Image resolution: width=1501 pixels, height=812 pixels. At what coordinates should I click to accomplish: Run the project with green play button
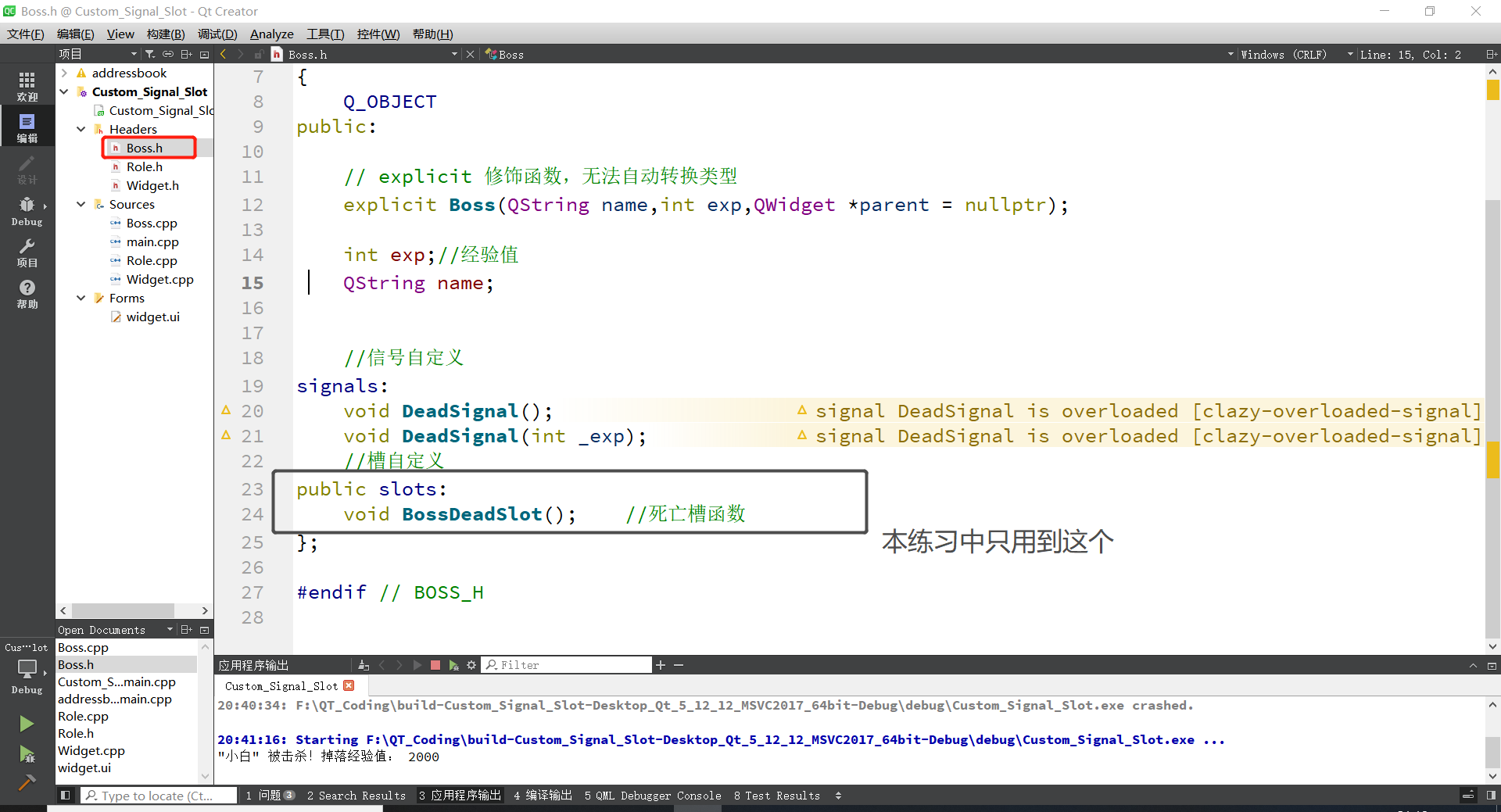[x=27, y=724]
